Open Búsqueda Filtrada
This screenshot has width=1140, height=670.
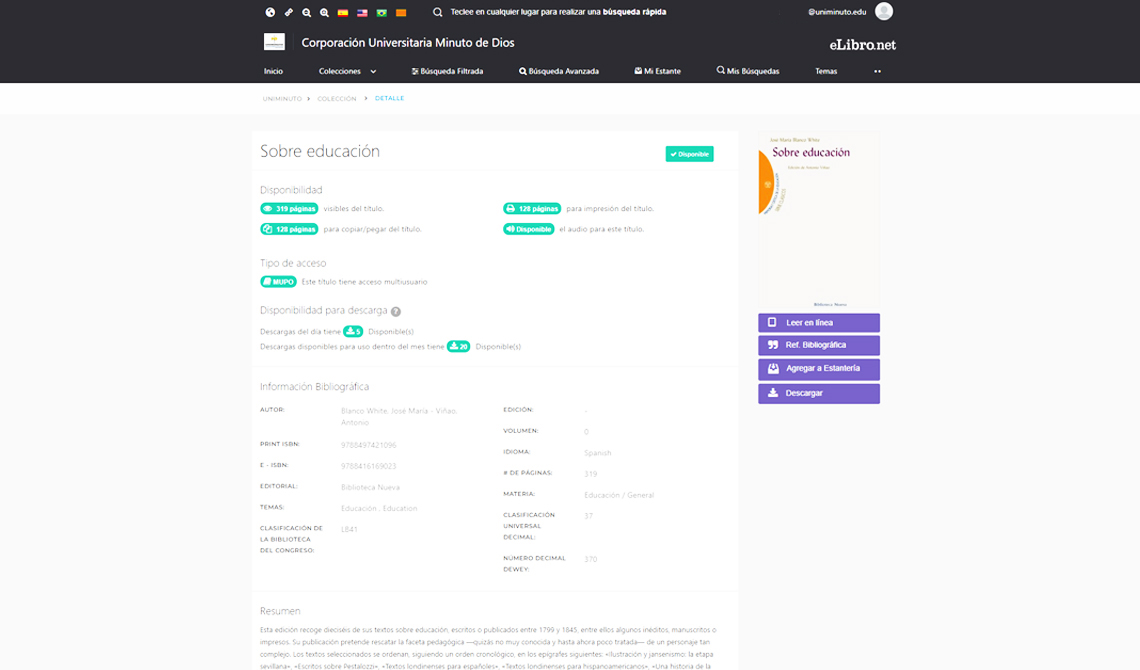point(447,71)
